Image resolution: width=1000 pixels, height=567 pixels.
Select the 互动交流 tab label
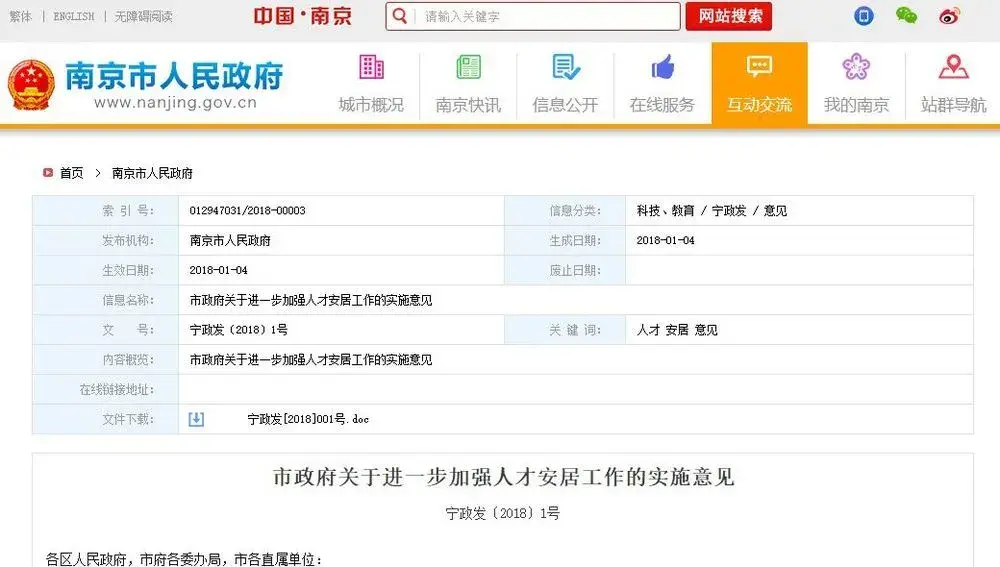pos(760,105)
